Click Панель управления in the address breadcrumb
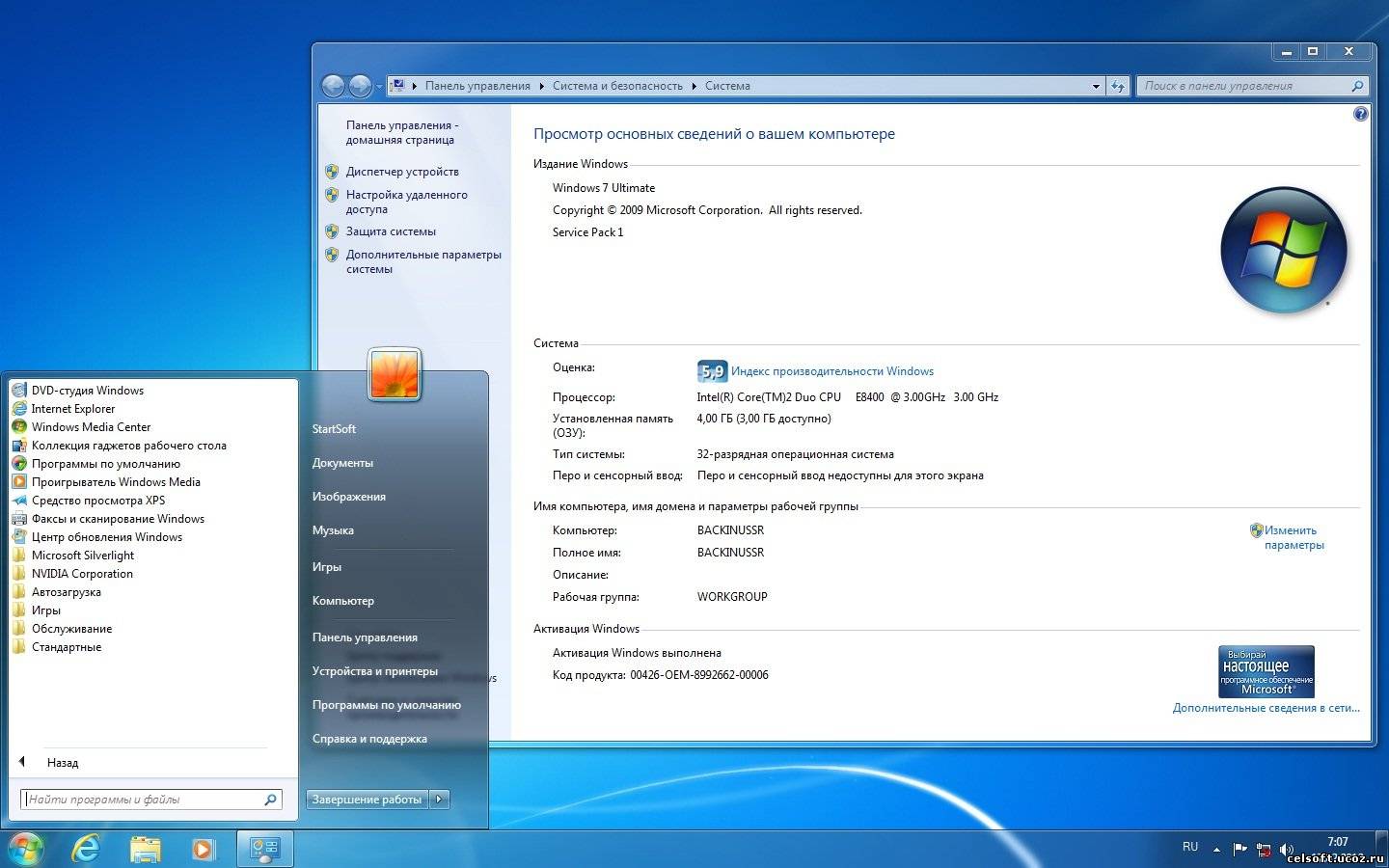Screen dimensions: 1389x868 point(477,86)
